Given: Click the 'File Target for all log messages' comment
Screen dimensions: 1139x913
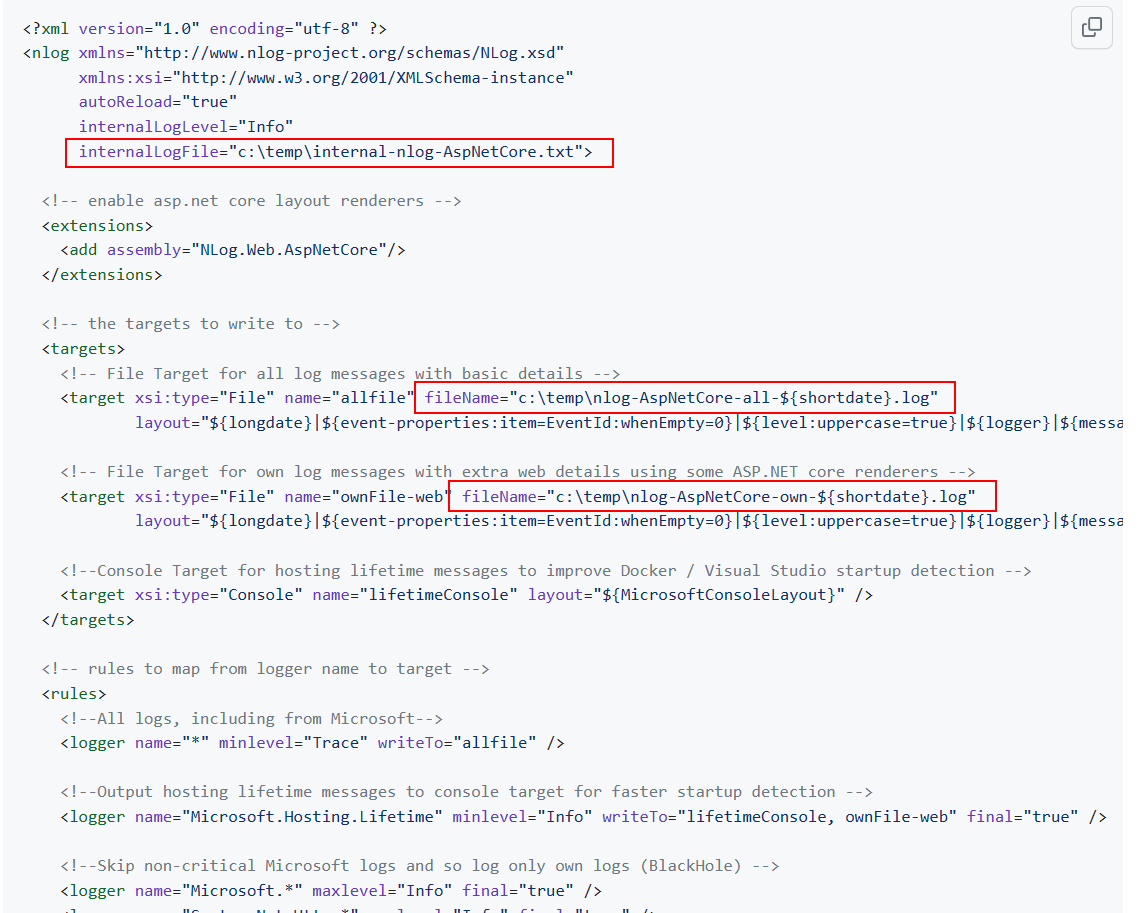Looking at the screenshot, I should [341, 373].
